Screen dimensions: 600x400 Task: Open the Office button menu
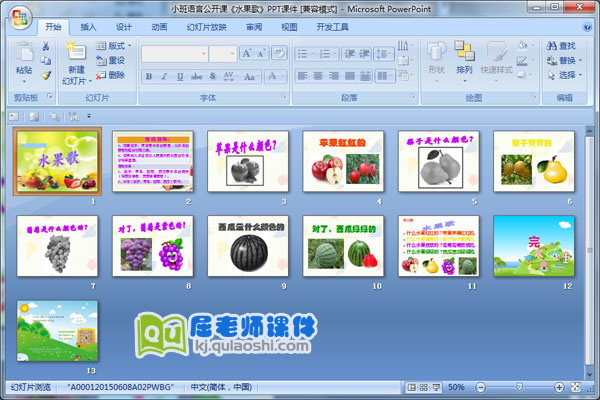tap(20, 18)
